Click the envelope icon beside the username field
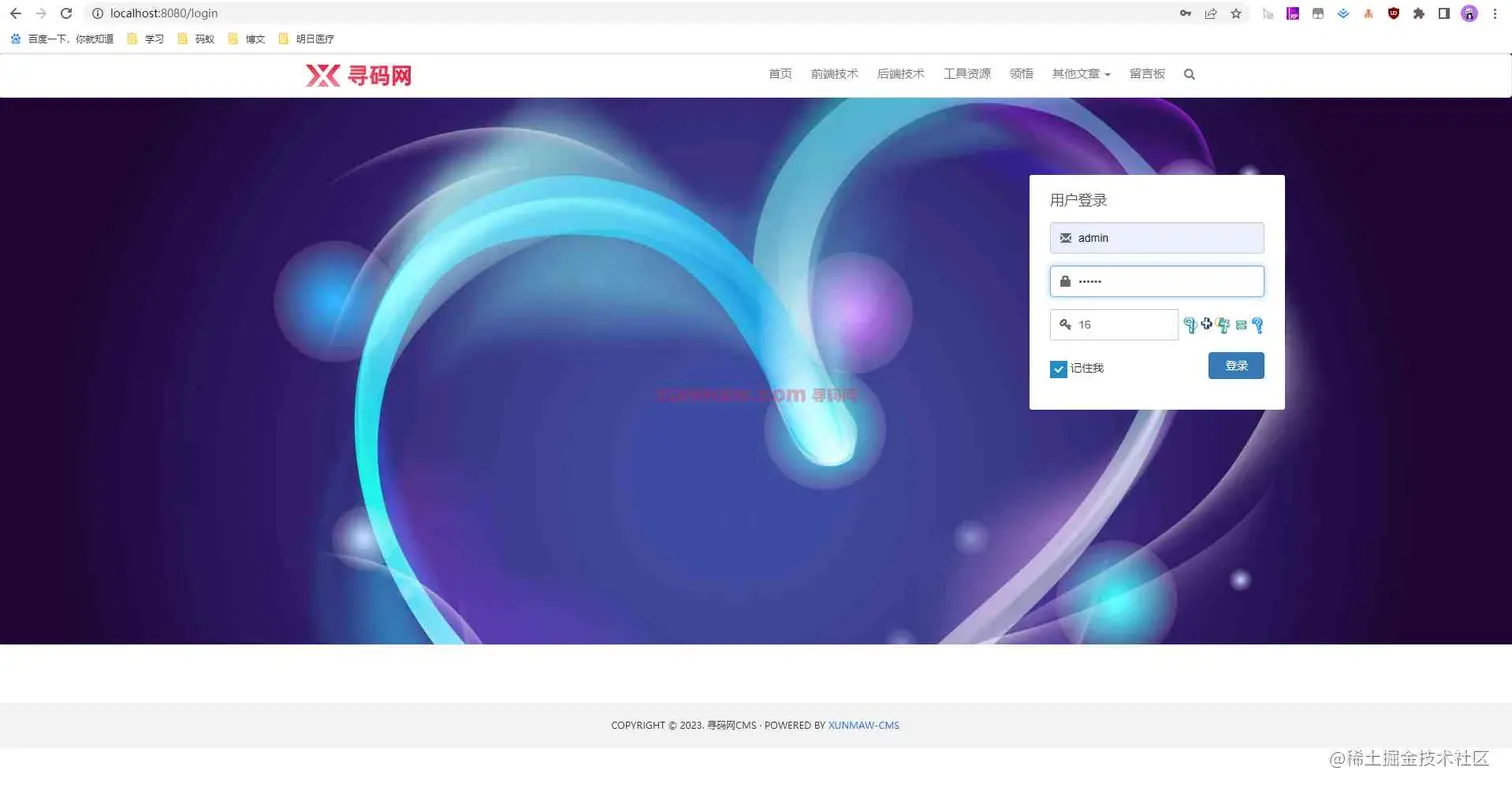1512x791 pixels. [x=1064, y=238]
